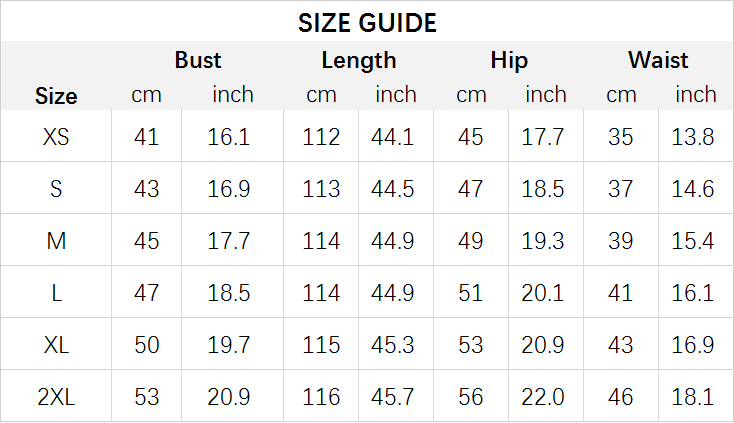Select the XS size row label
Image resolution: width=734 pixels, height=423 pixels.
pos(56,137)
